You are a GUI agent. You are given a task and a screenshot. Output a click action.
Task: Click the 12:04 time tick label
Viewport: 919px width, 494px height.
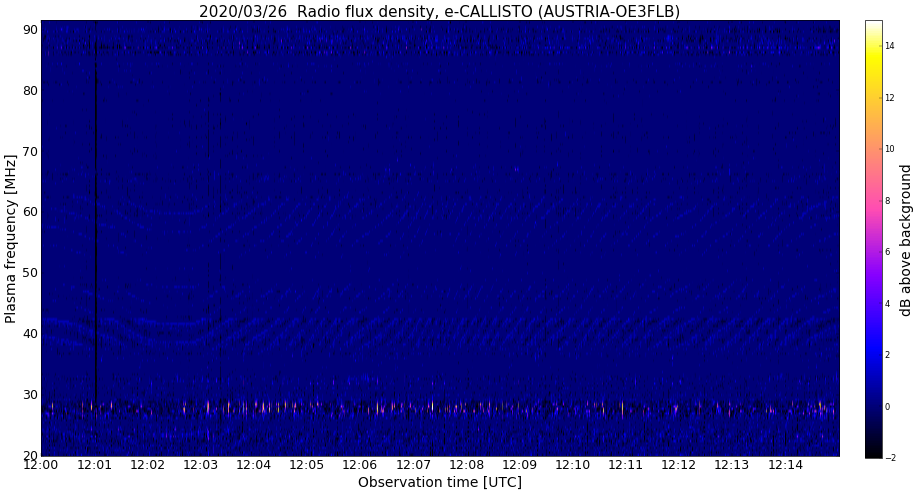pyautogui.click(x=254, y=465)
